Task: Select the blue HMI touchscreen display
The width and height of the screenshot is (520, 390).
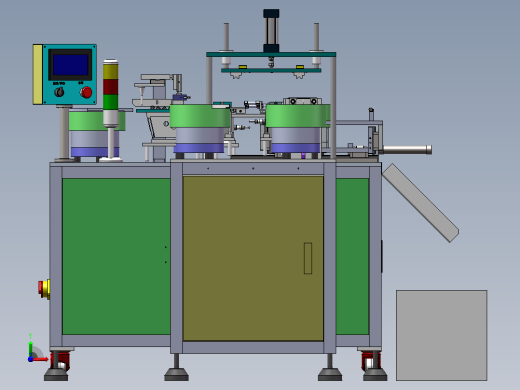Action: click(x=70, y=65)
